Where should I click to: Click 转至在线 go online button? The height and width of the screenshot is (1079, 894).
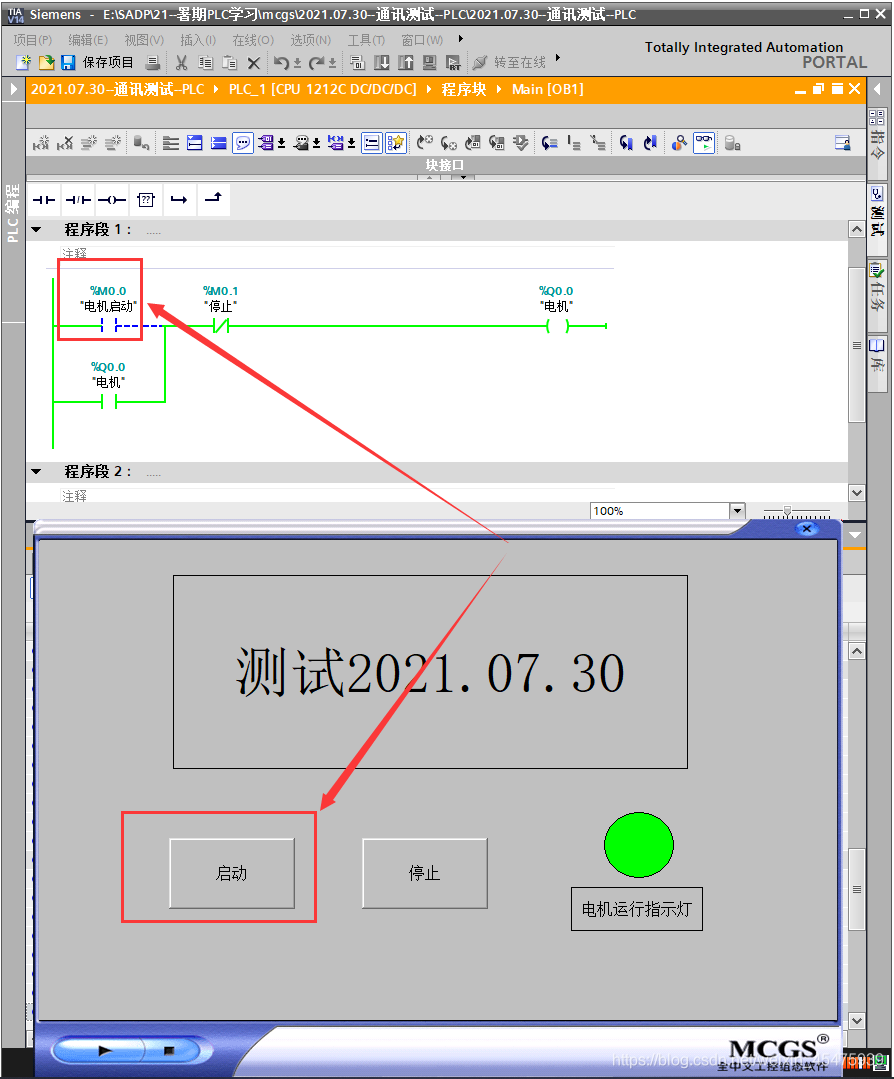[x=510, y=63]
